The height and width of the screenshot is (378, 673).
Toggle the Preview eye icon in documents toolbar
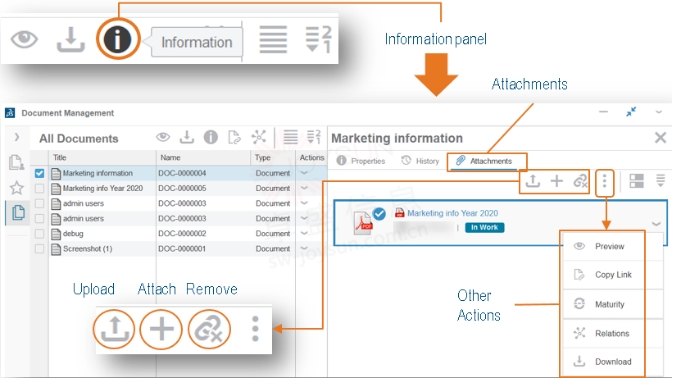(x=163, y=137)
